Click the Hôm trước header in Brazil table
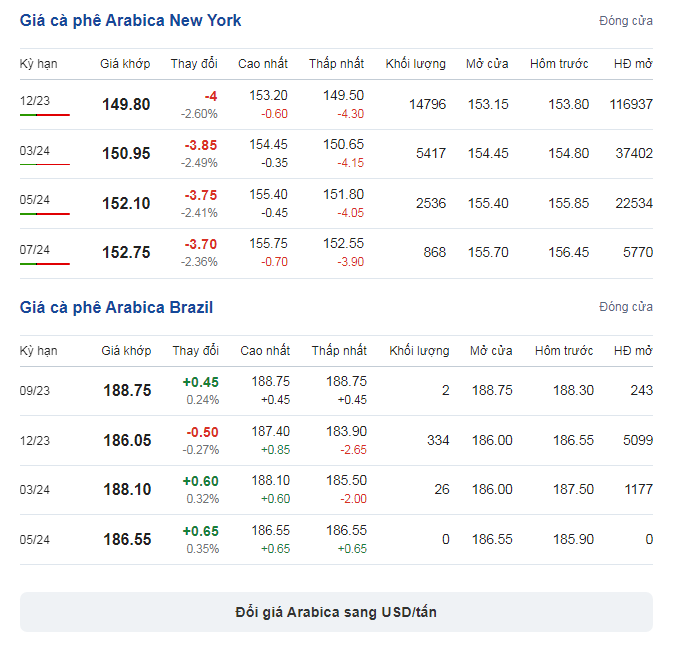This screenshot has height=648, width=681. (x=564, y=350)
